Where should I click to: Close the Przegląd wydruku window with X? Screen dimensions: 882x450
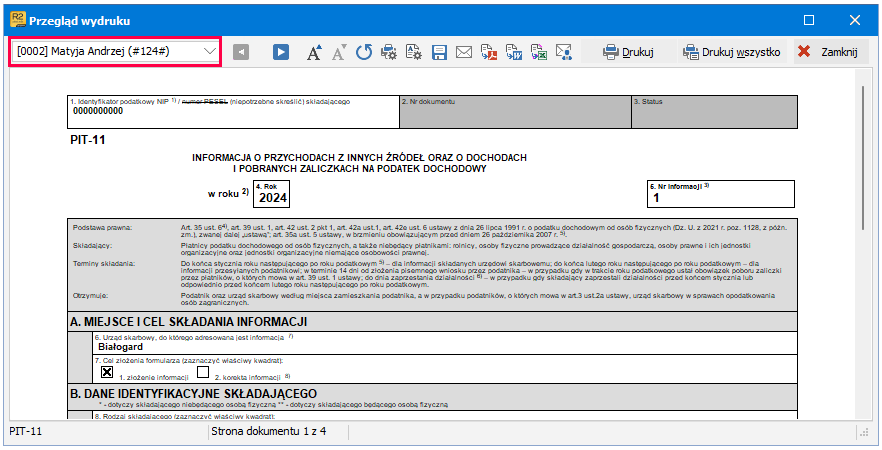tap(854, 20)
